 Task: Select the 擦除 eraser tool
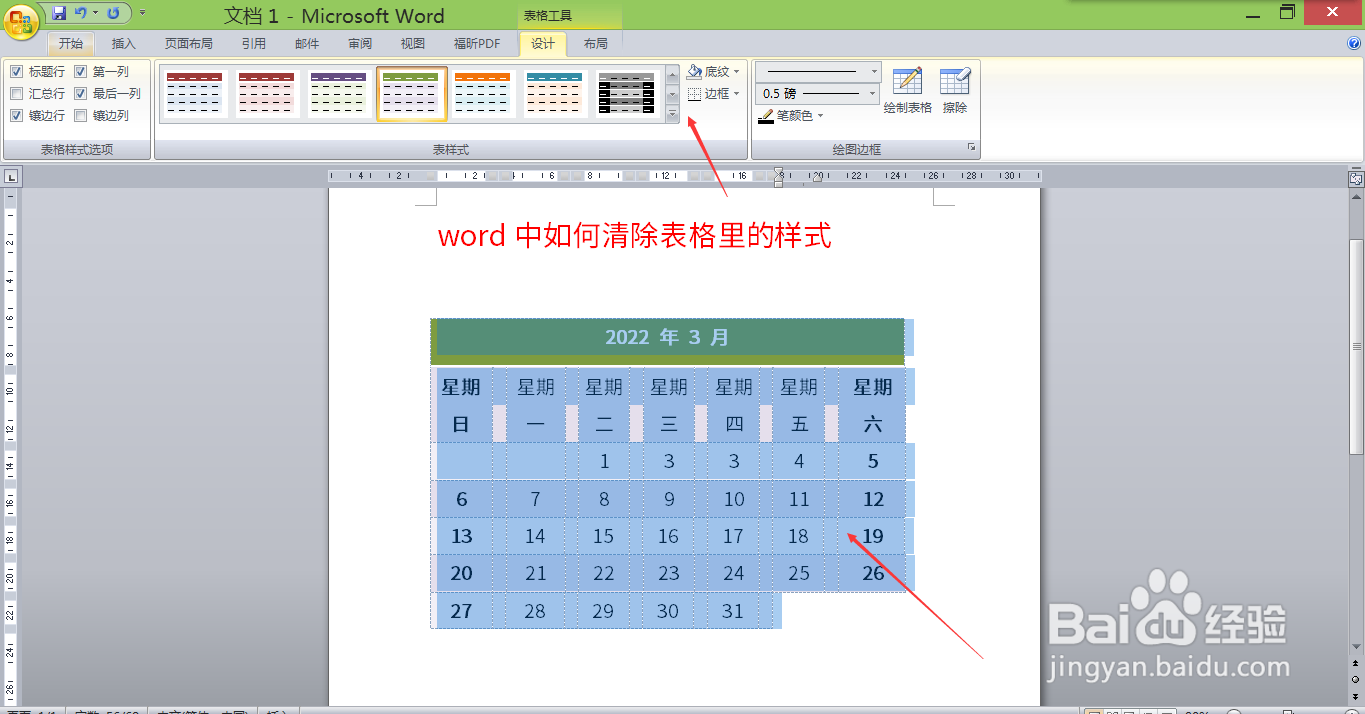[955, 90]
